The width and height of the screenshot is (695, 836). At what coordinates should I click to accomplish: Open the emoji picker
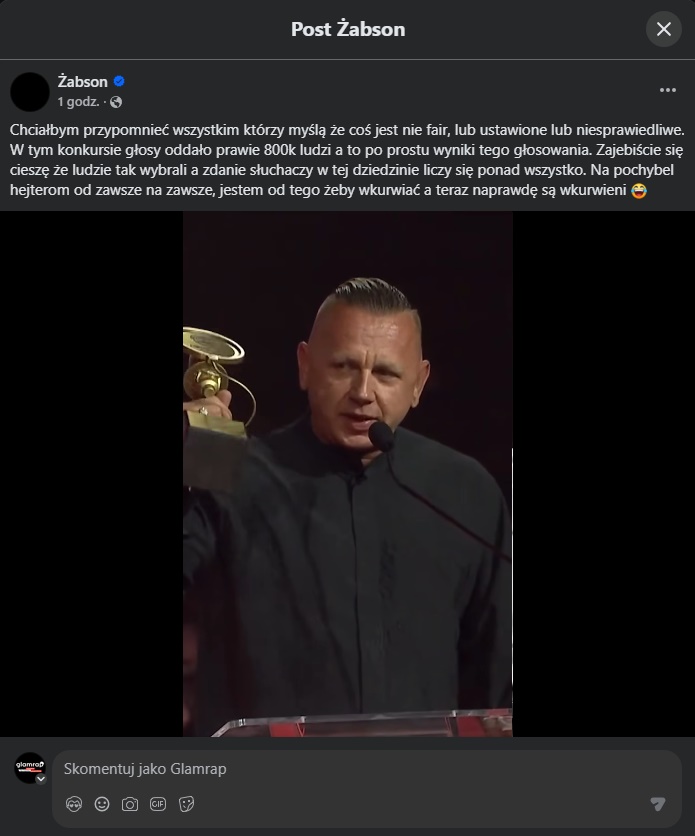(102, 804)
